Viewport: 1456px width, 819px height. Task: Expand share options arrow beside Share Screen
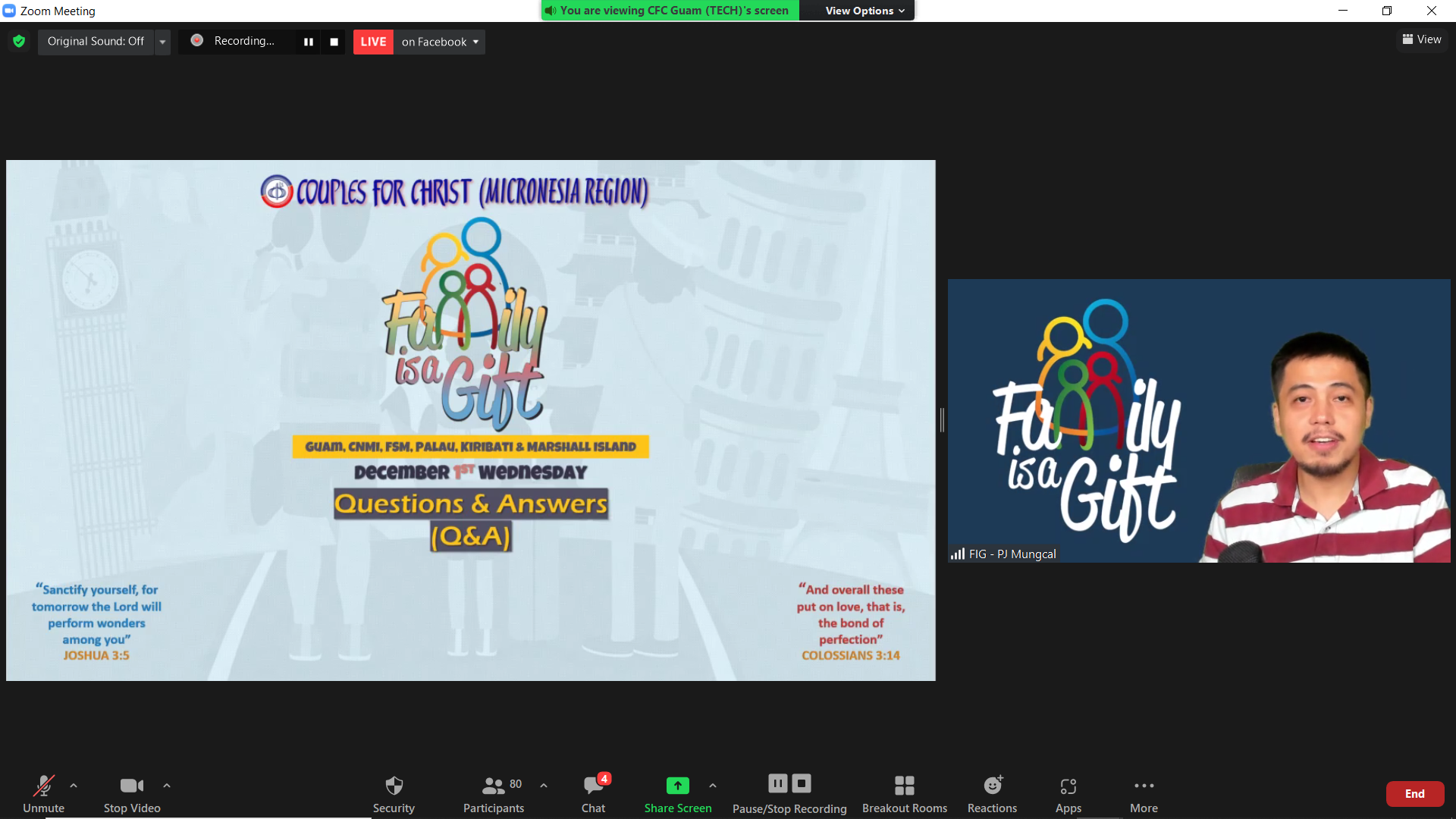click(713, 786)
